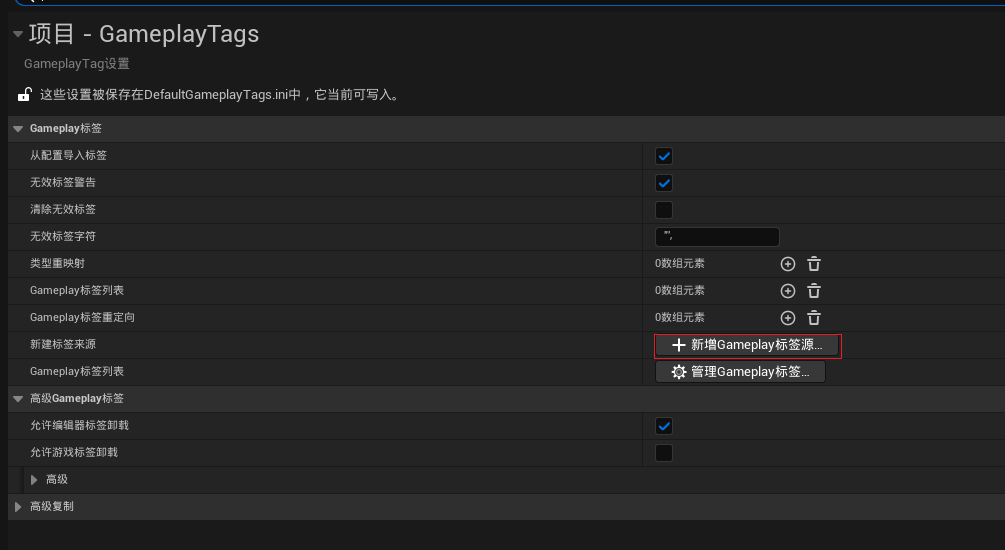The width and height of the screenshot is (1005, 550).
Task: Enable 清除无效标签 checkbox
Action: pos(664,210)
